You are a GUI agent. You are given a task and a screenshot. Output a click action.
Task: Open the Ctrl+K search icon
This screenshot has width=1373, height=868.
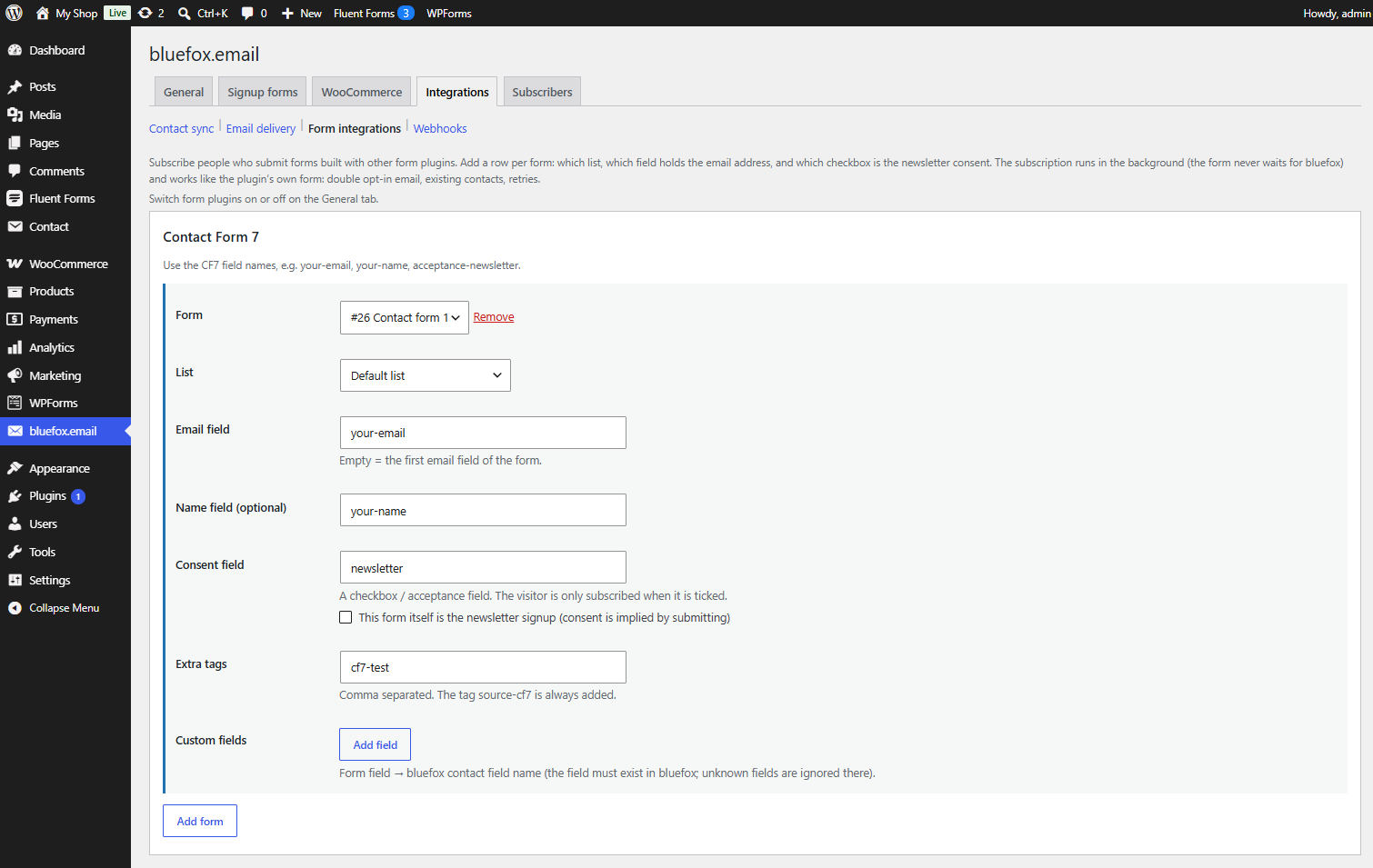pos(185,13)
